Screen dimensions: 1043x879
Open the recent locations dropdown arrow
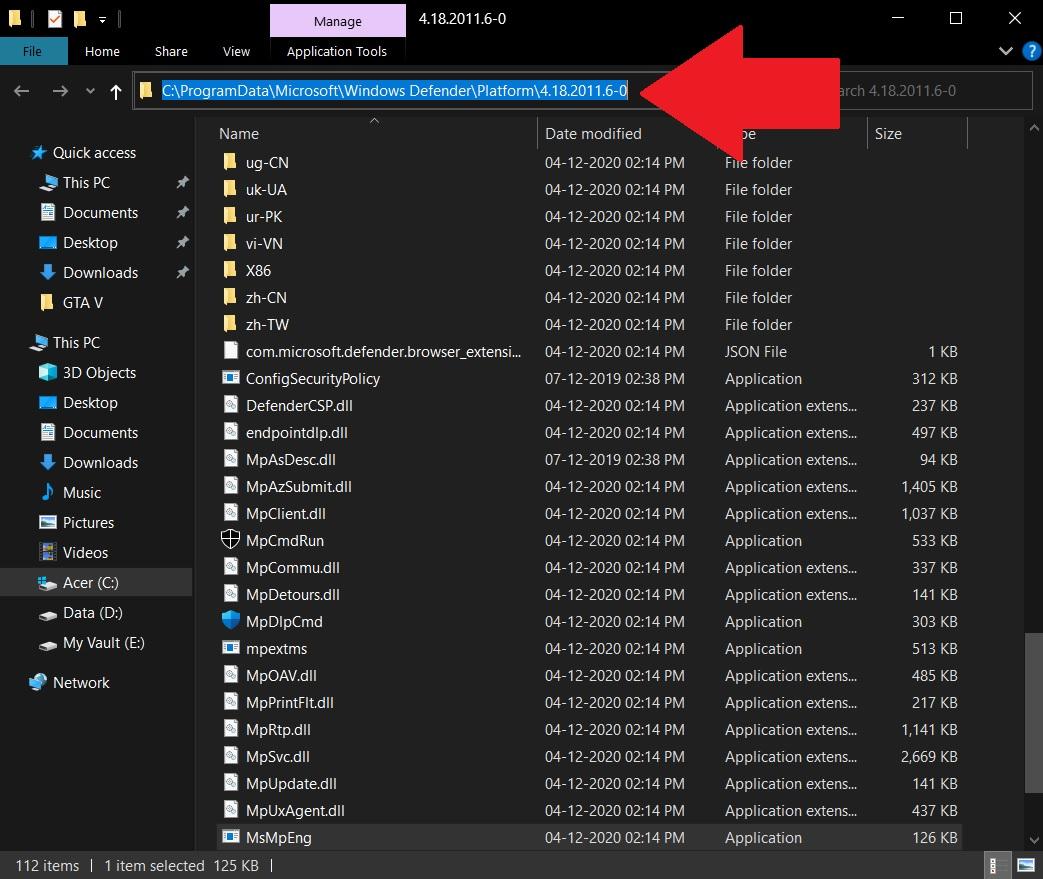90,91
